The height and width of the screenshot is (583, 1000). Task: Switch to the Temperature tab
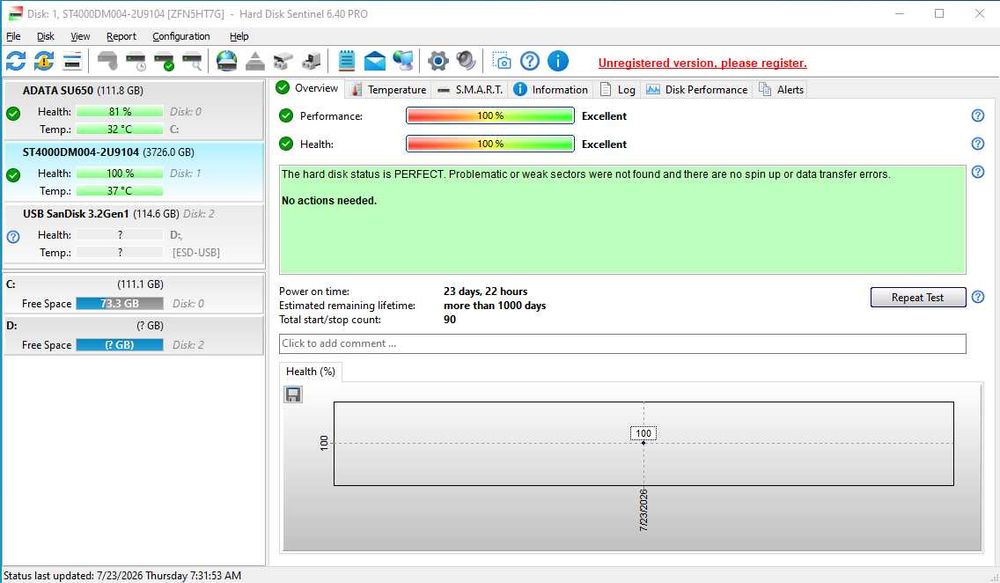coord(388,90)
